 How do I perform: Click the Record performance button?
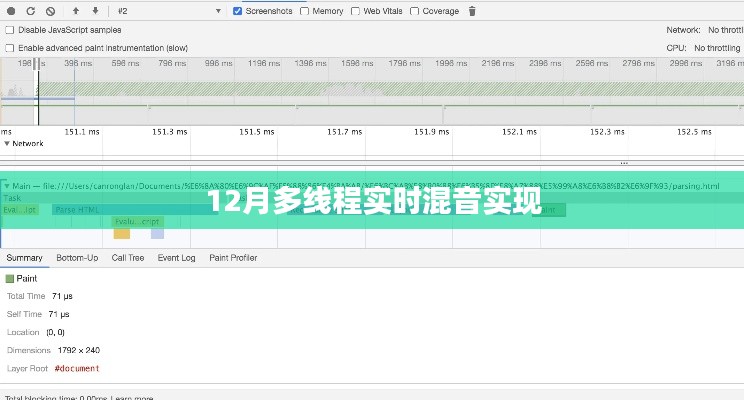(10, 11)
